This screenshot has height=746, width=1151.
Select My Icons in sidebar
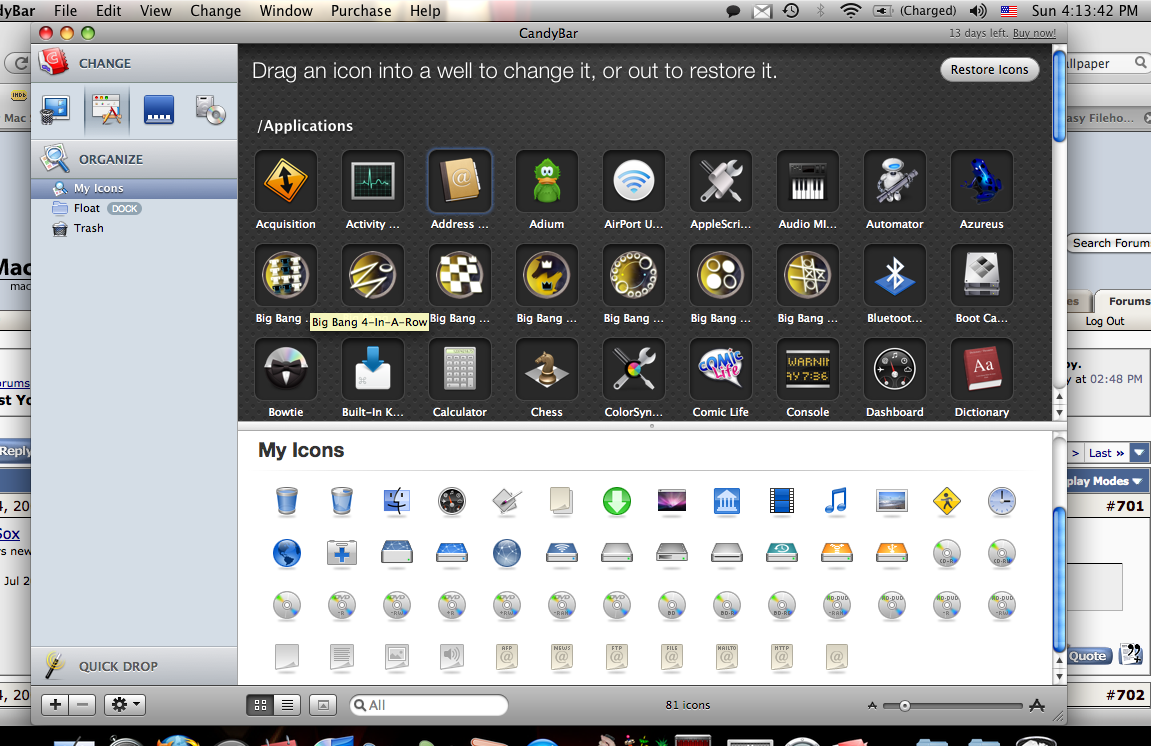click(134, 189)
